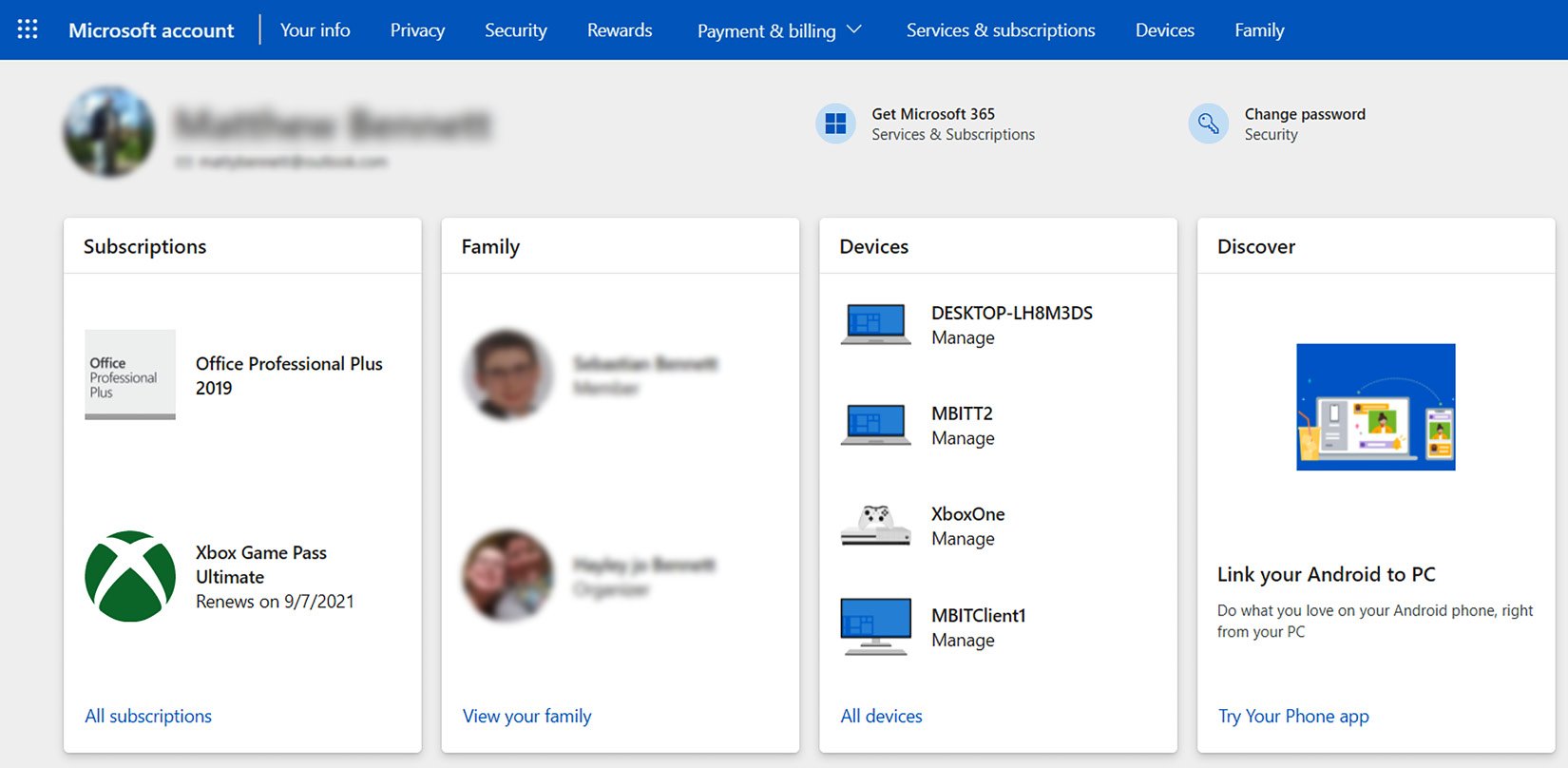Manage the MBITT2 device
This screenshot has height=768, width=1568.
coord(963,439)
